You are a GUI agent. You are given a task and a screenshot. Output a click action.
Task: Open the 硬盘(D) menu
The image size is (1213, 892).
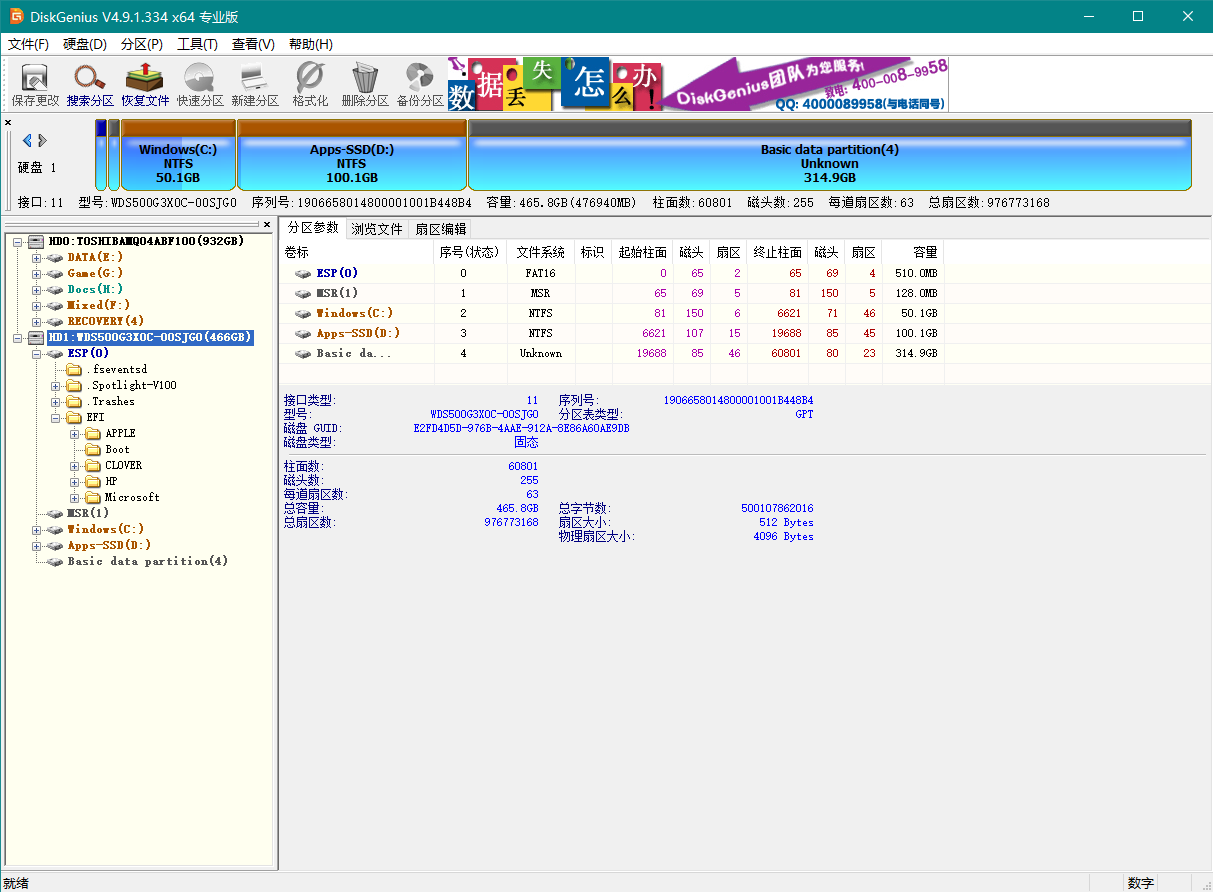85,44
